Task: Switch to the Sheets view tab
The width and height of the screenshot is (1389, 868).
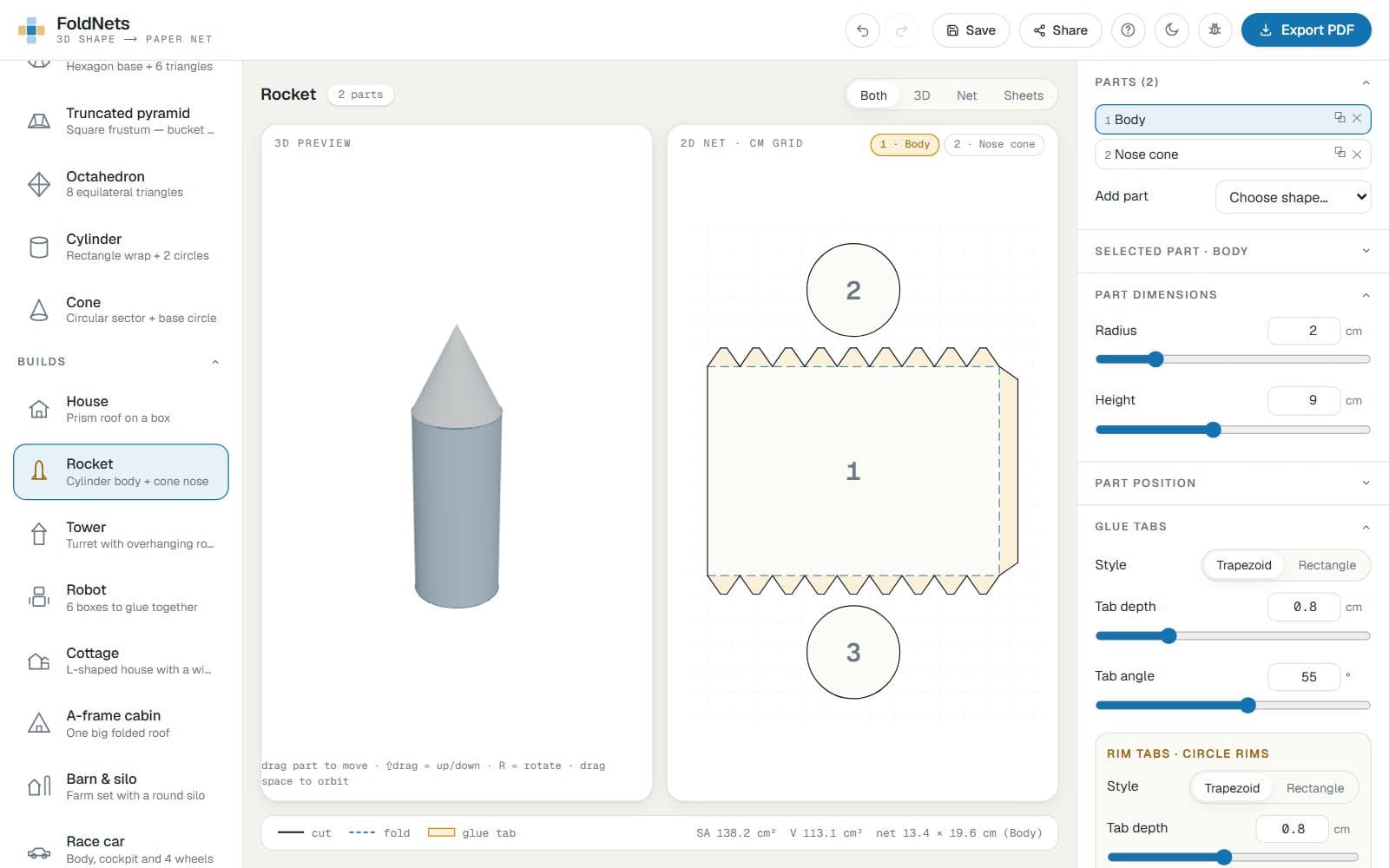Action: 1024,95
